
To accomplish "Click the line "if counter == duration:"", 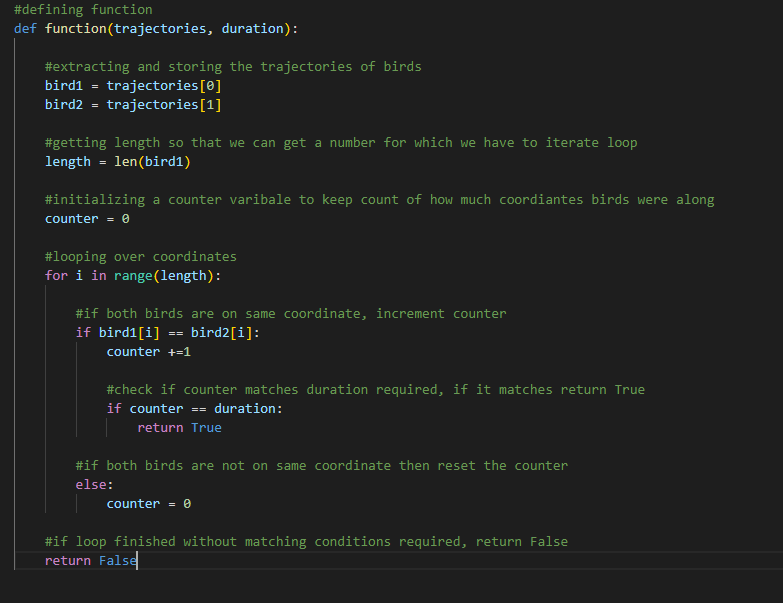I will (195, 409).
